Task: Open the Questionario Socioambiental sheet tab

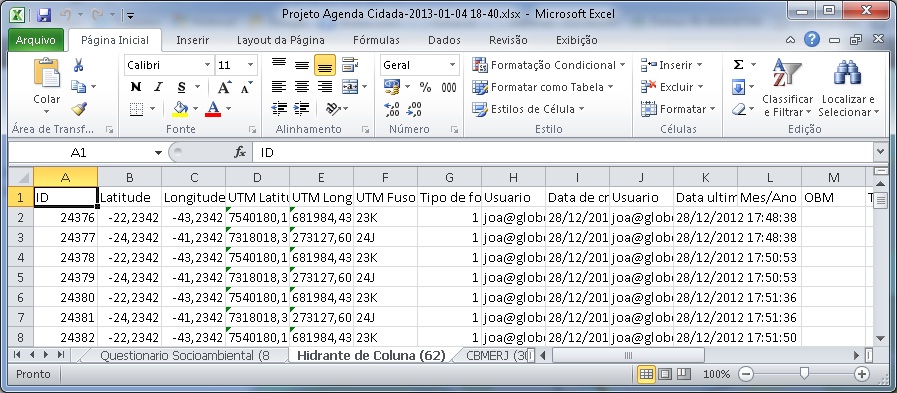Action: click(184, 355)
